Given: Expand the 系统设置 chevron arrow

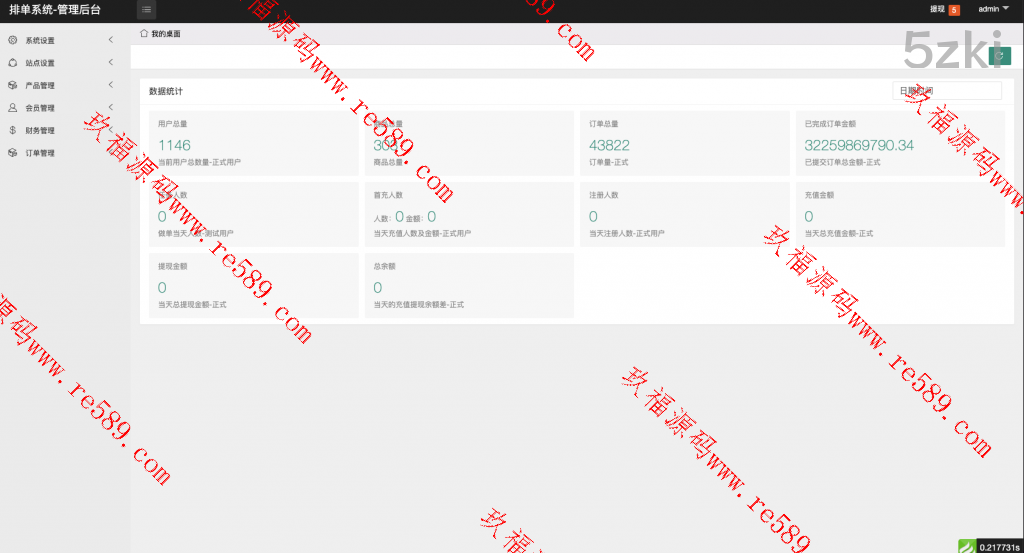Looking at the screenshot, I should click(x=110, y=41).
